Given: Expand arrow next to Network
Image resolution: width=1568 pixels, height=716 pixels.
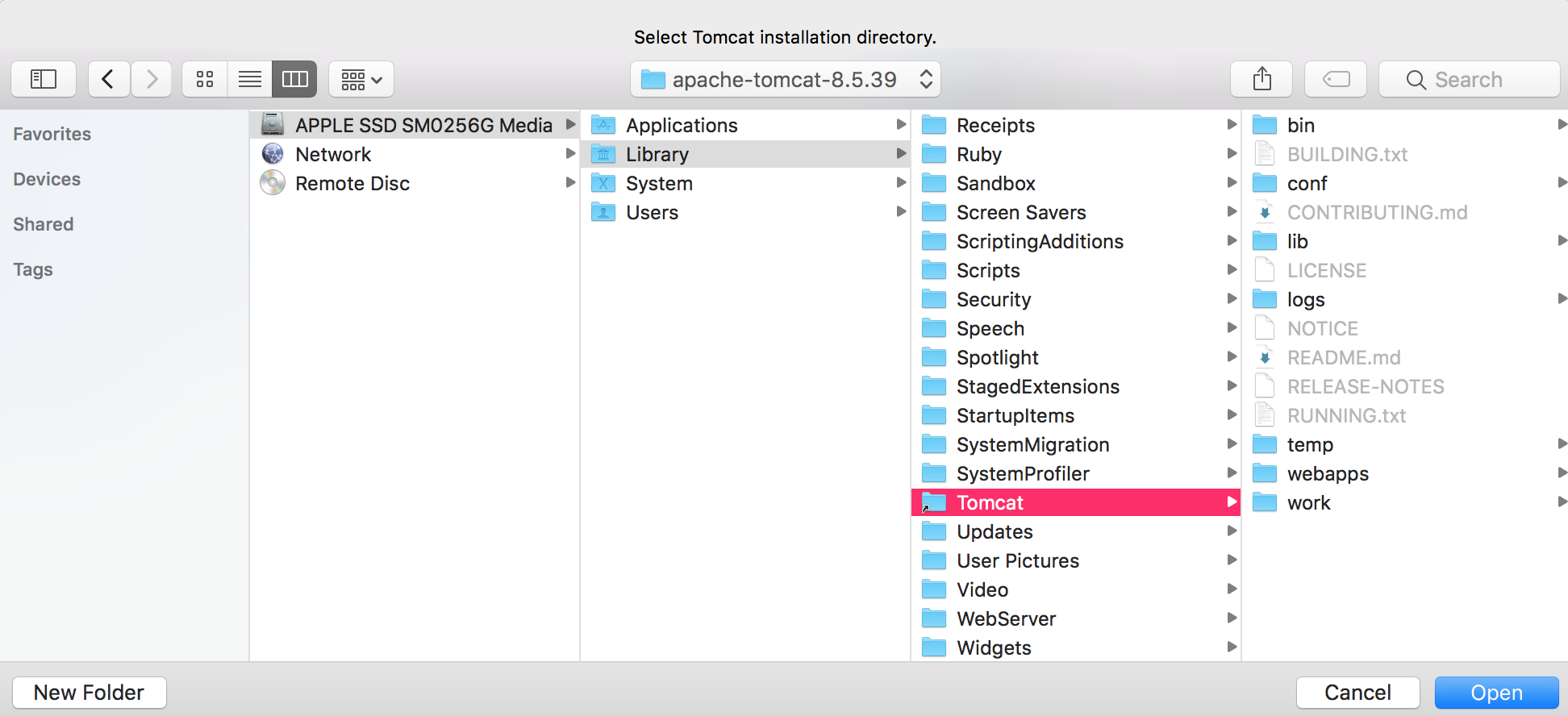Looking at the screenshot, I should 570,154.
